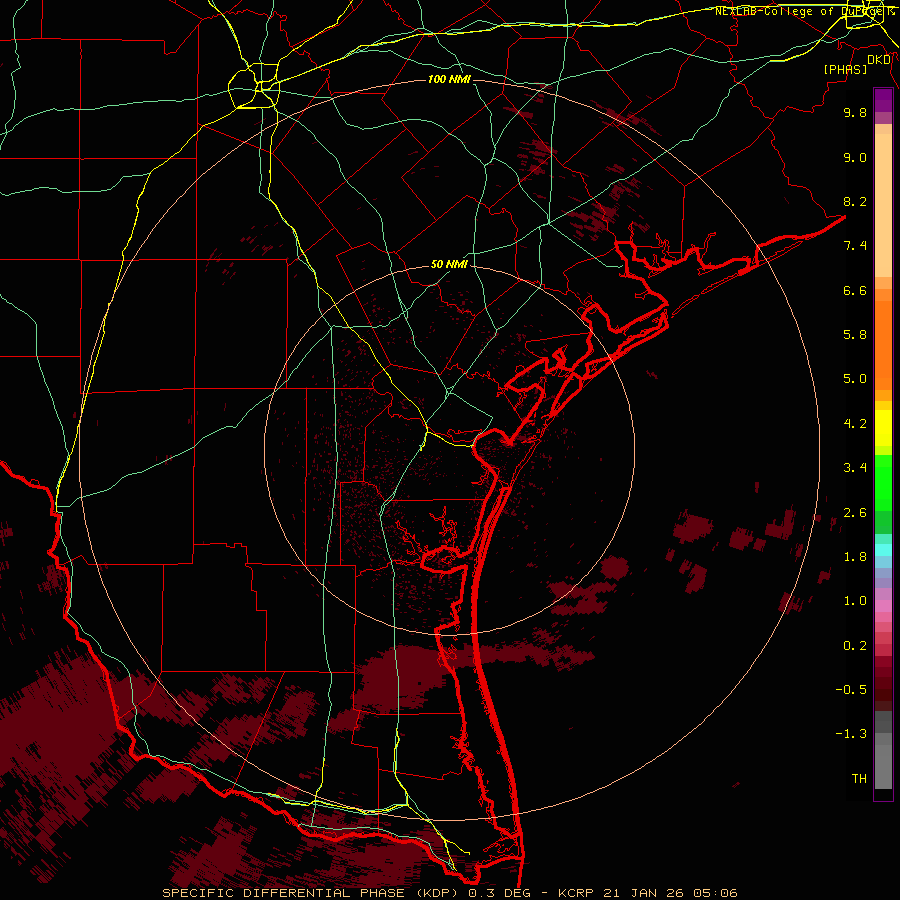Click the 9.0 value on the legend
Screen dimensions: 900x900
(855, 157)
